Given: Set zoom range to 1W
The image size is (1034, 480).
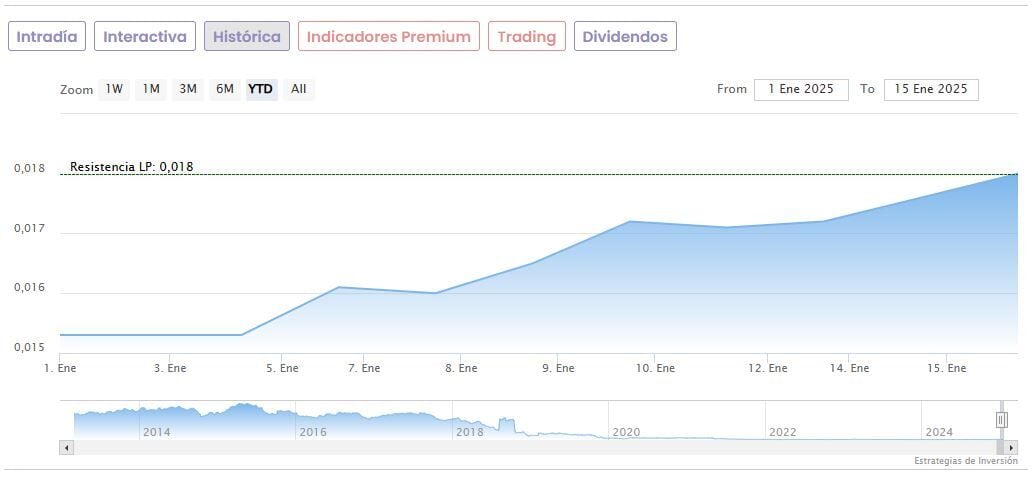Looking at the screenshot, I should tap(114, 89).
